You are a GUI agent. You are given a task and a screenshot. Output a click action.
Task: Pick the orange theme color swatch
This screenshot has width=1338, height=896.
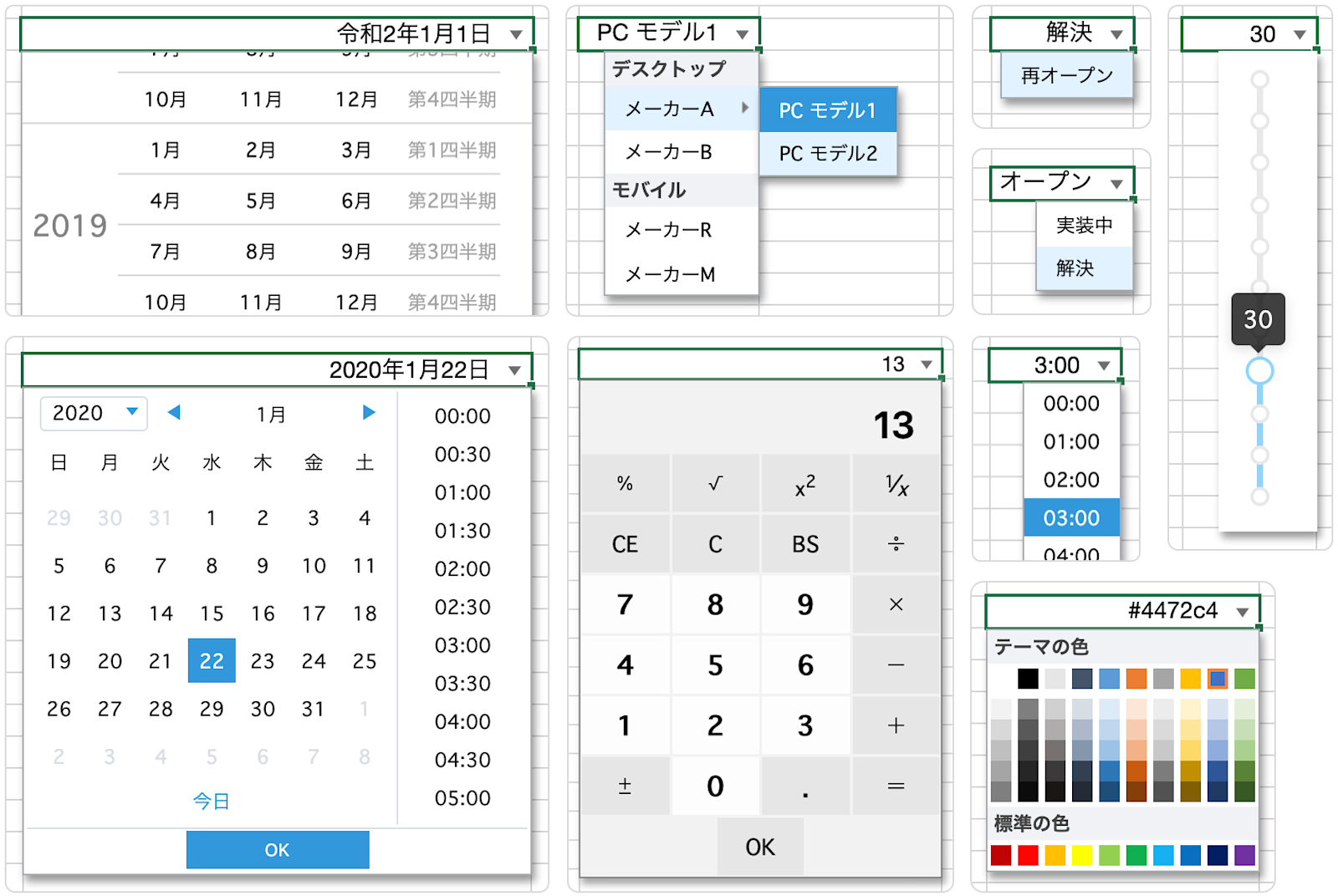1136,679
